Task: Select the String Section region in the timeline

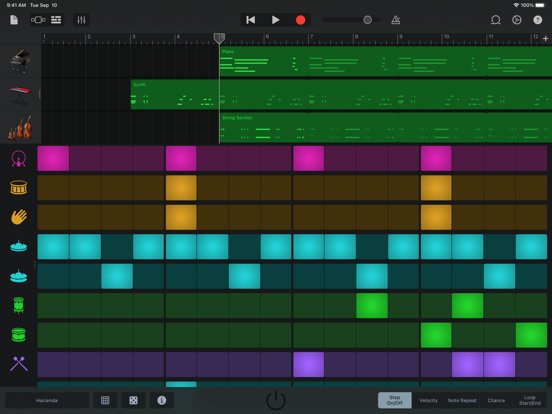Action: [x=386, y=127]
